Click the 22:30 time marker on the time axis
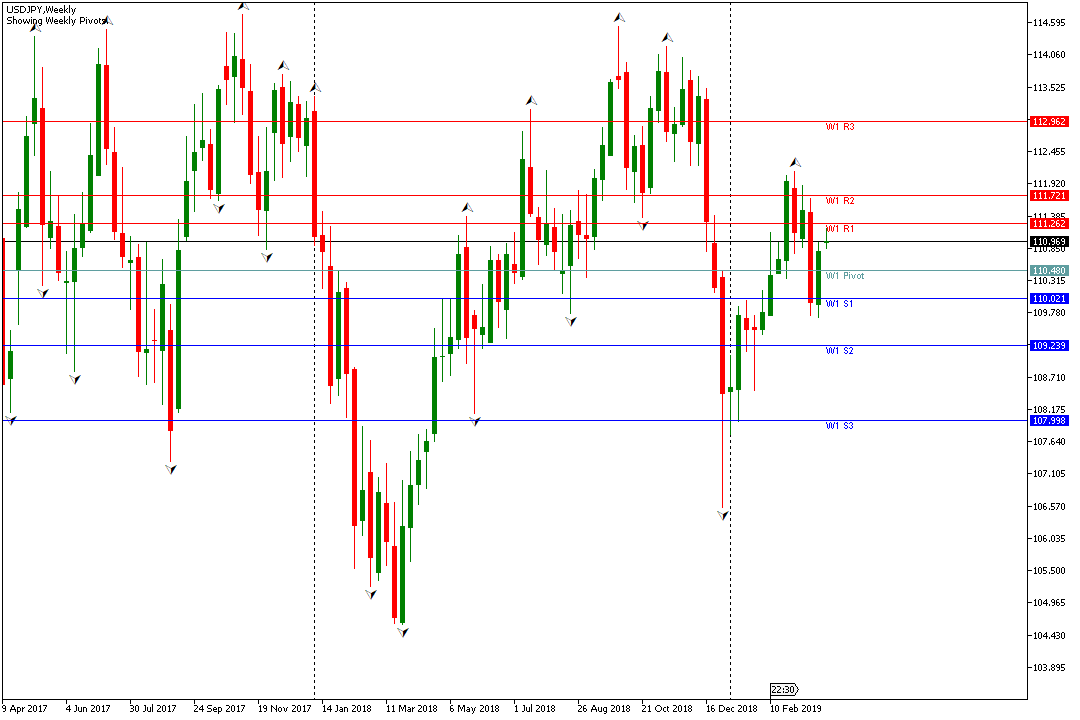The image size is (1080, 720). click(x=783, y=689)
